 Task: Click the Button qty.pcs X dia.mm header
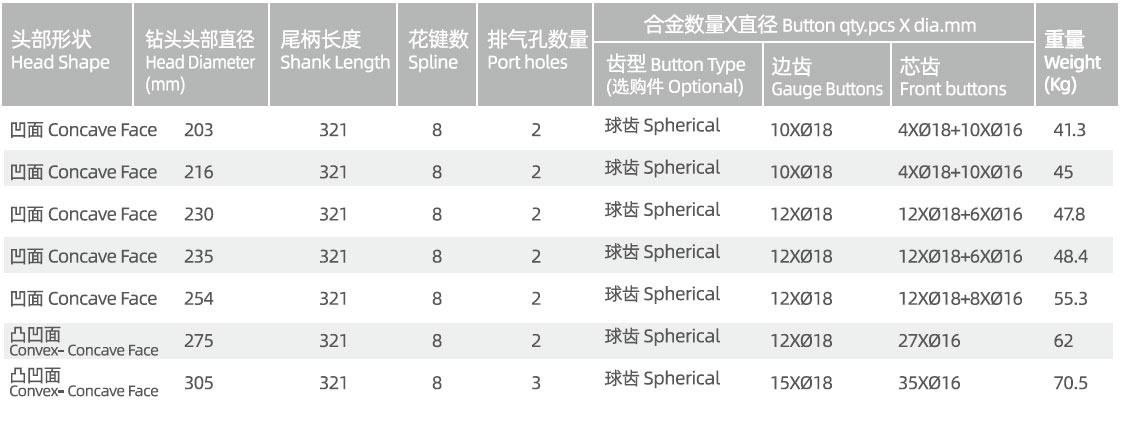point(810,24)
